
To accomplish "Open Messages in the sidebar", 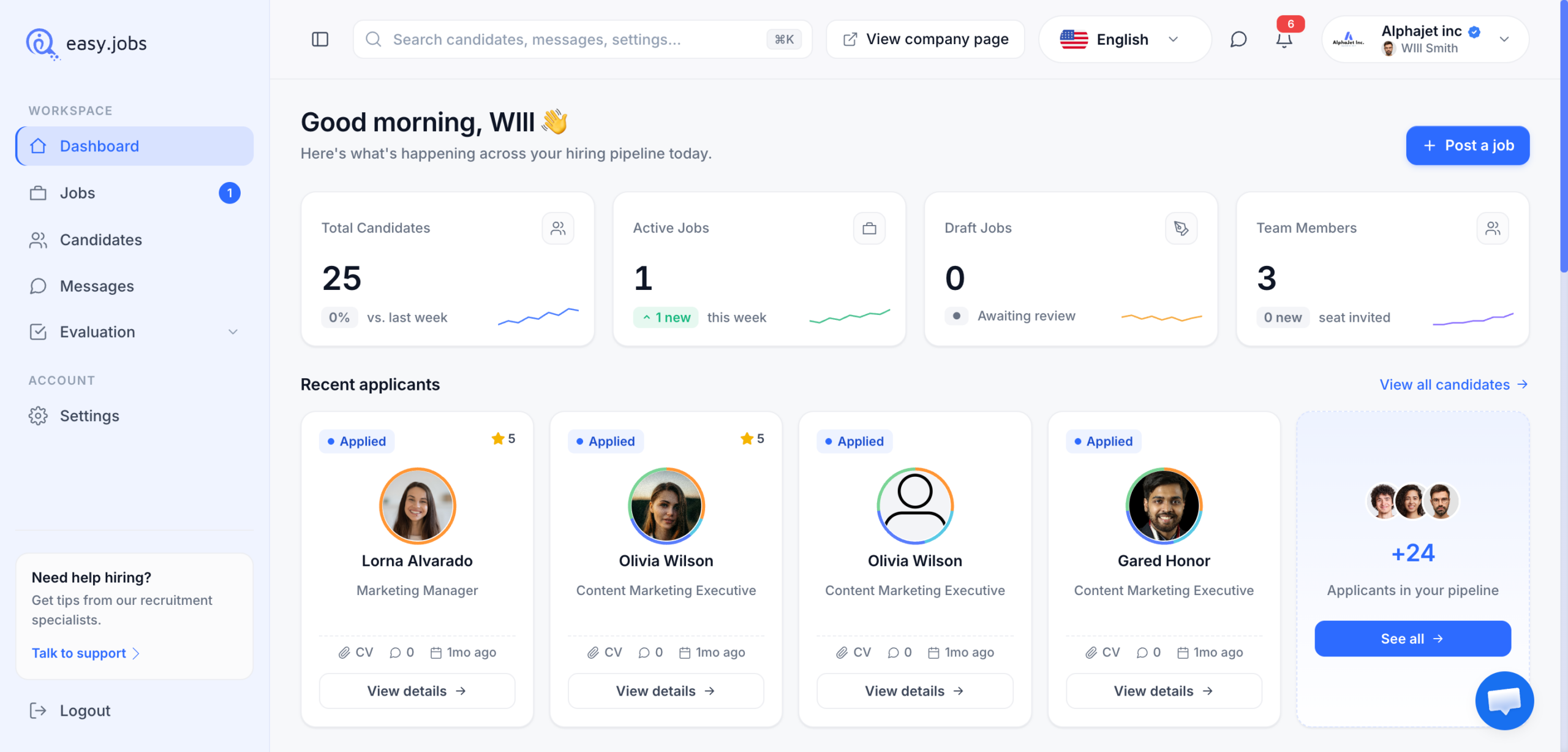I will click(135, 286).
